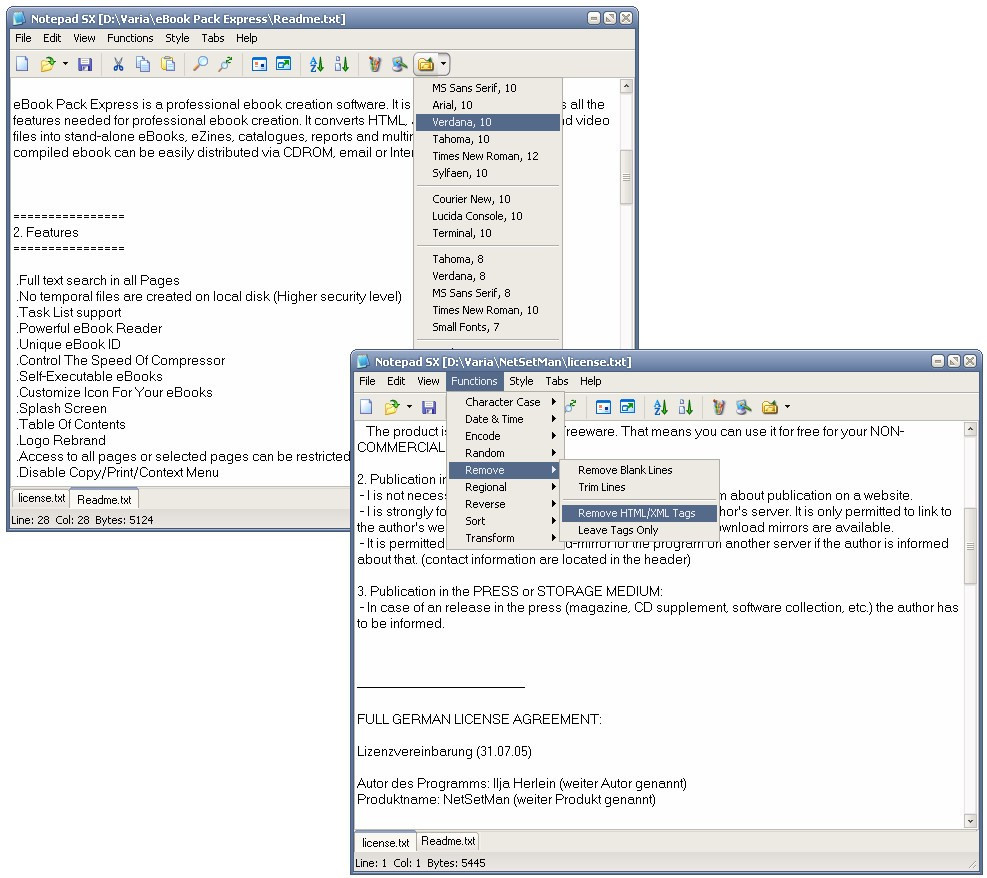Expand Open dropdown arrow in Readme window
This screenshot has width=987, height=878.
65,64
